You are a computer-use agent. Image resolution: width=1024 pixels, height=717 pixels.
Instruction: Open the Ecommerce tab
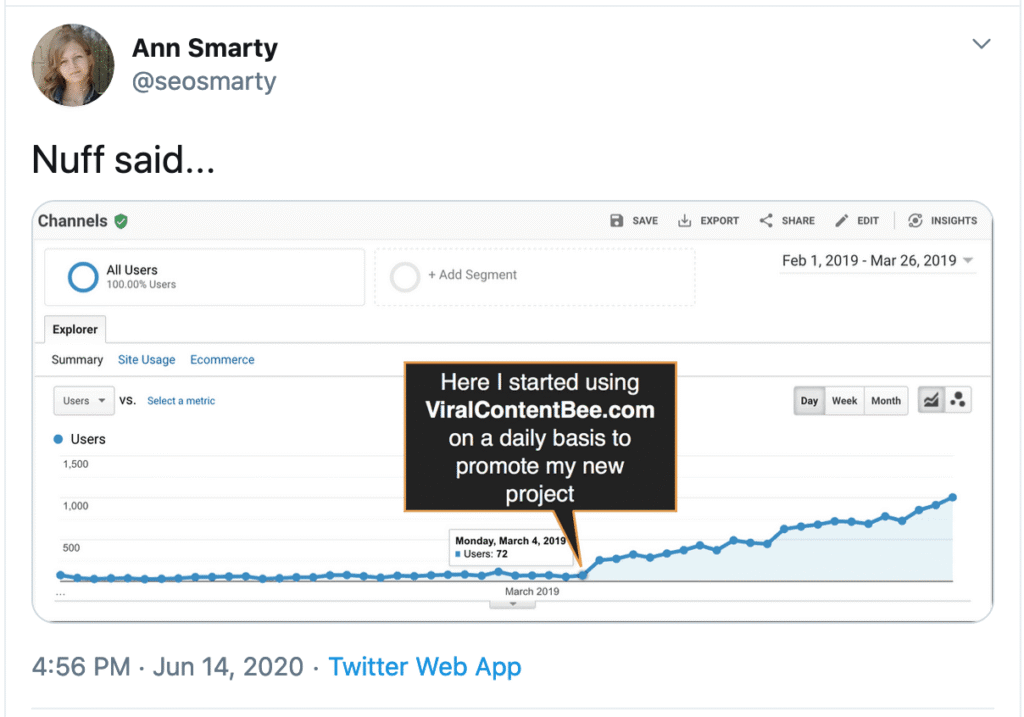click(222, 360)
